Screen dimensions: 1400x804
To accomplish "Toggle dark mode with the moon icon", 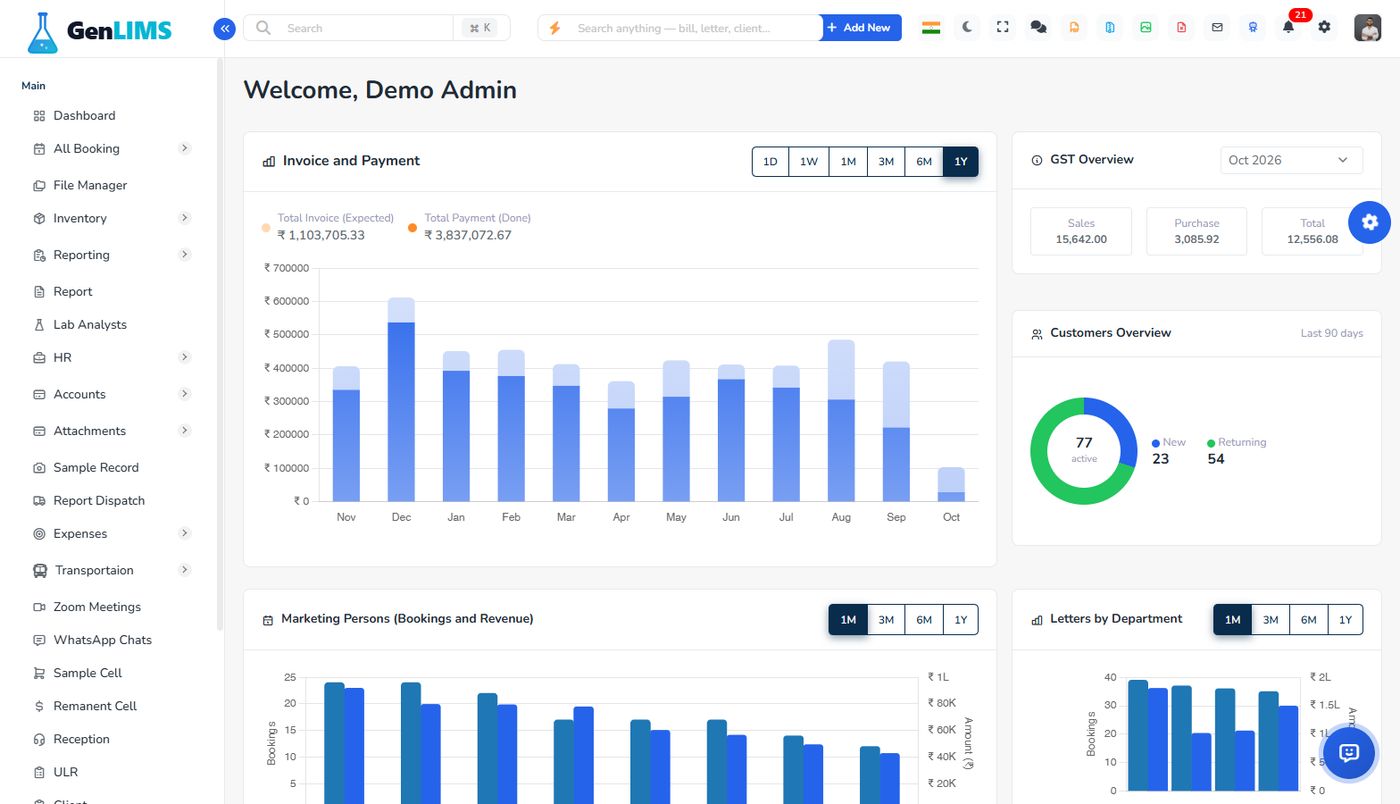I will click(967, 28).
